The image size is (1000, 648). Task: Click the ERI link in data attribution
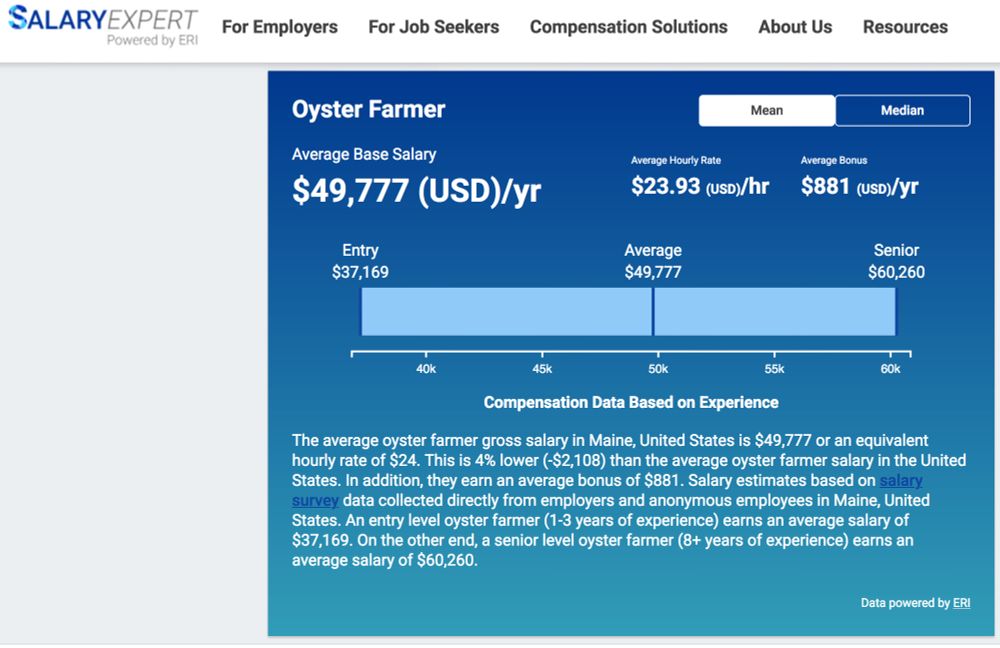[961, 602]
